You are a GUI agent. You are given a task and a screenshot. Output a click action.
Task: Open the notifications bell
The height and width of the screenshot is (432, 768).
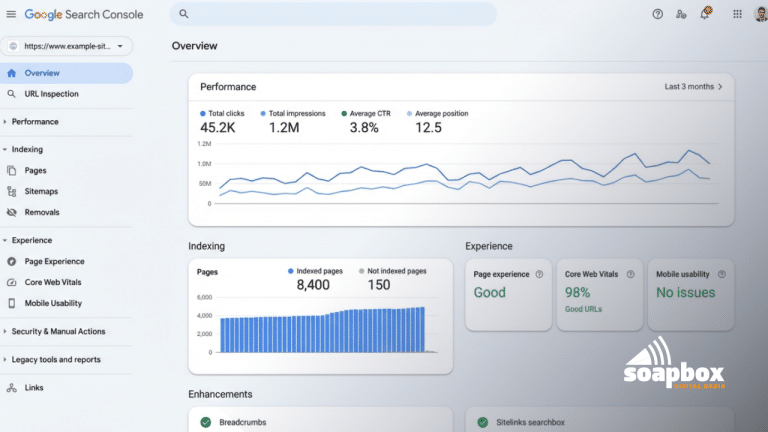[x=705, y=13]
